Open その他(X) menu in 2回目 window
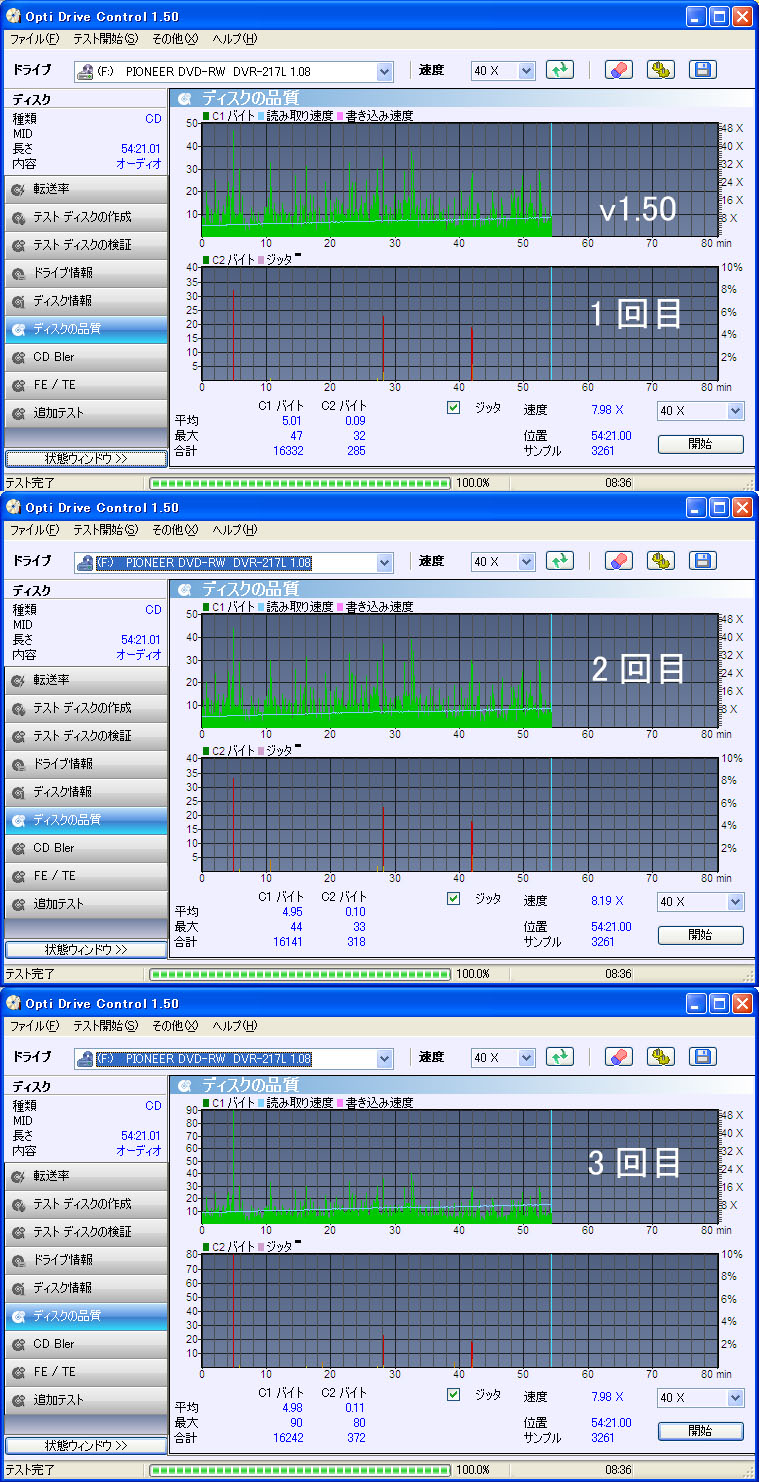Screen dimensions: 759x1482 coord(175,530)
